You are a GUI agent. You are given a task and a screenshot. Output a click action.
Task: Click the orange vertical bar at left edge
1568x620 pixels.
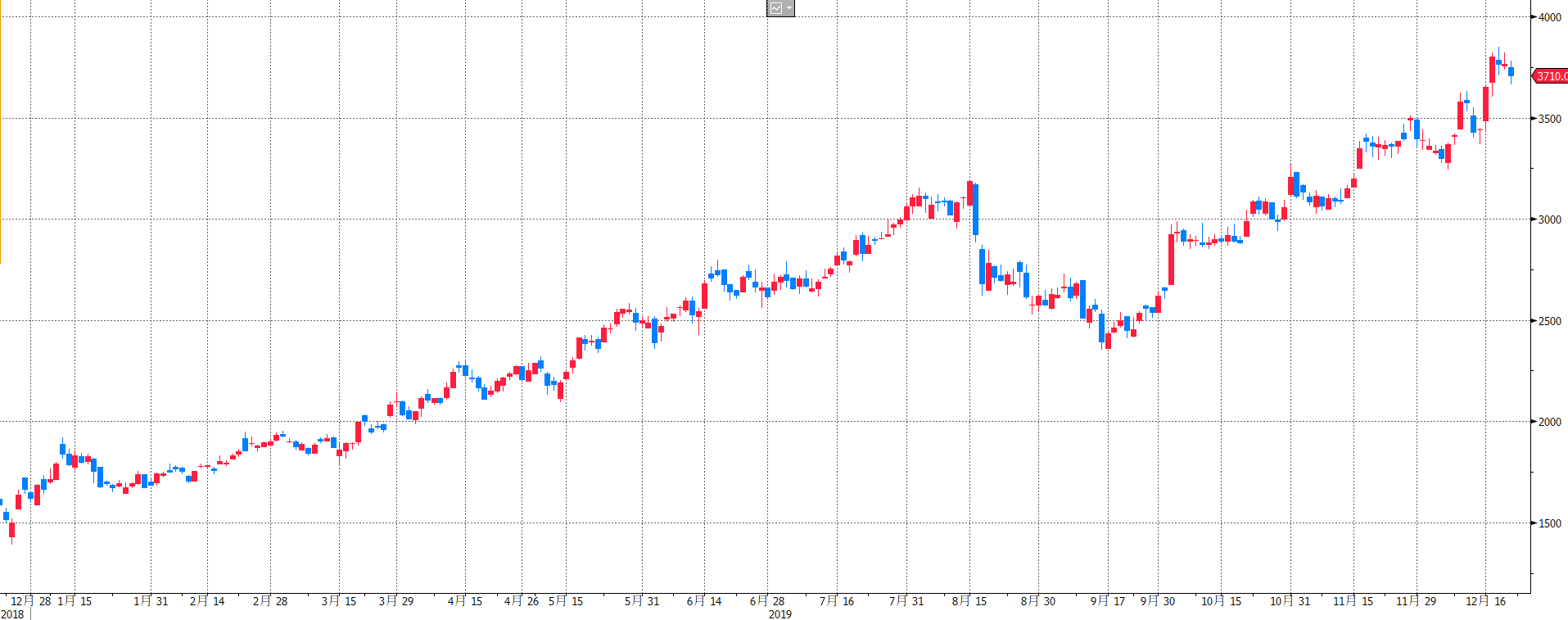[x=1, y=131]
